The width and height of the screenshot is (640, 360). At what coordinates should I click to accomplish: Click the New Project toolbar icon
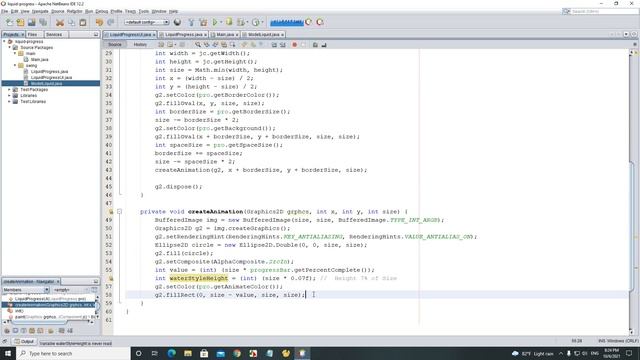pos(20,22)
